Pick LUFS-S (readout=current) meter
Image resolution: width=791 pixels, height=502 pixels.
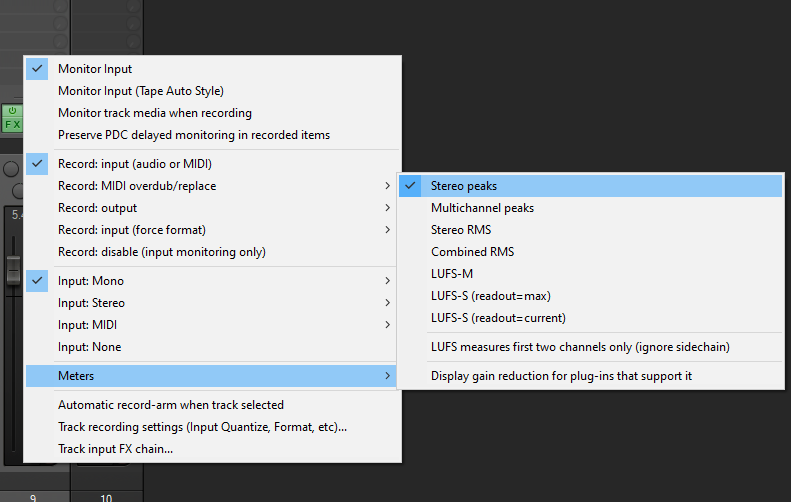(x=498, y=318)
